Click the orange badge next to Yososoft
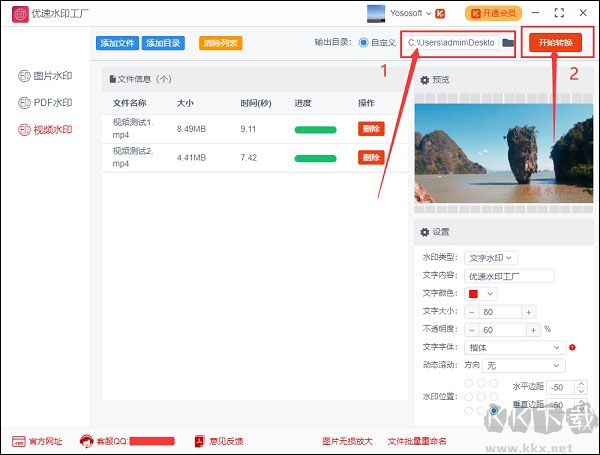Image resolution: width=600 pixels, height=455 pixels. tap(440, 14)
